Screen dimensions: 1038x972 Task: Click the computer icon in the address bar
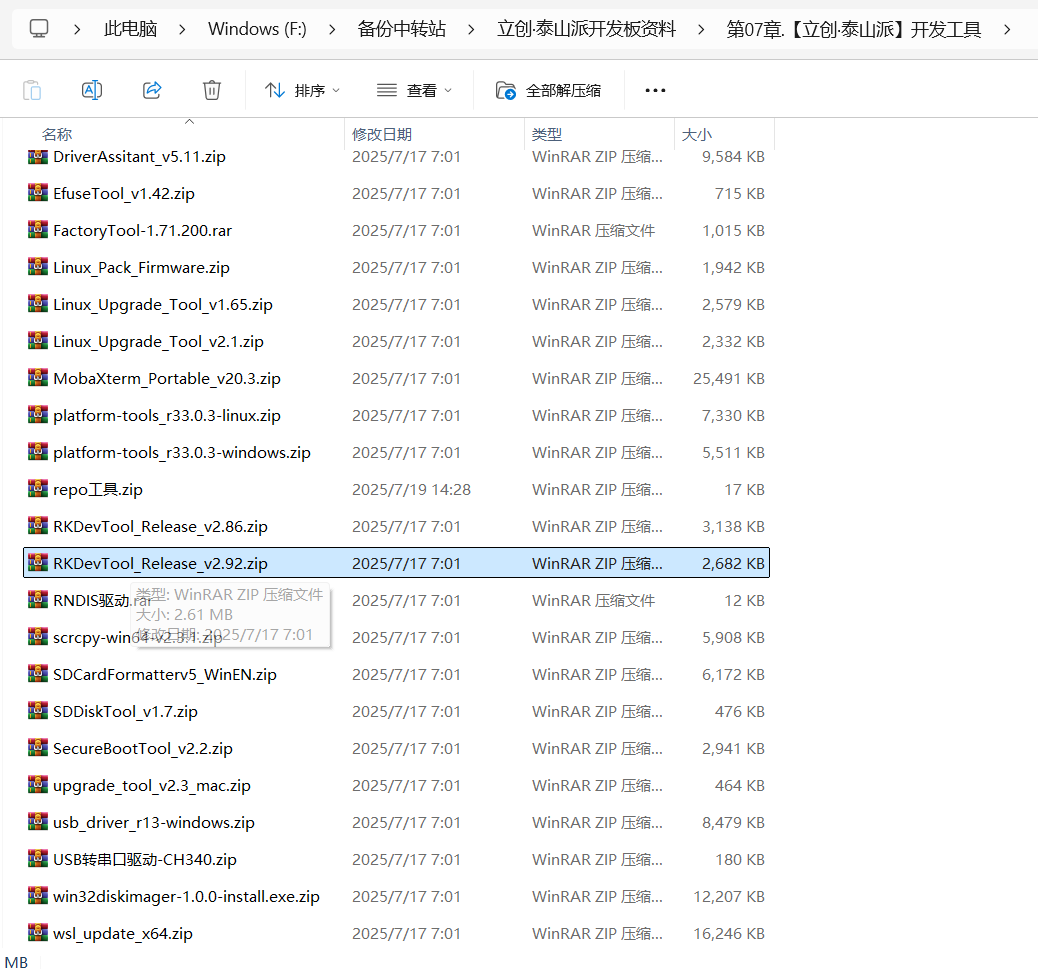click(x=39, y=29)
